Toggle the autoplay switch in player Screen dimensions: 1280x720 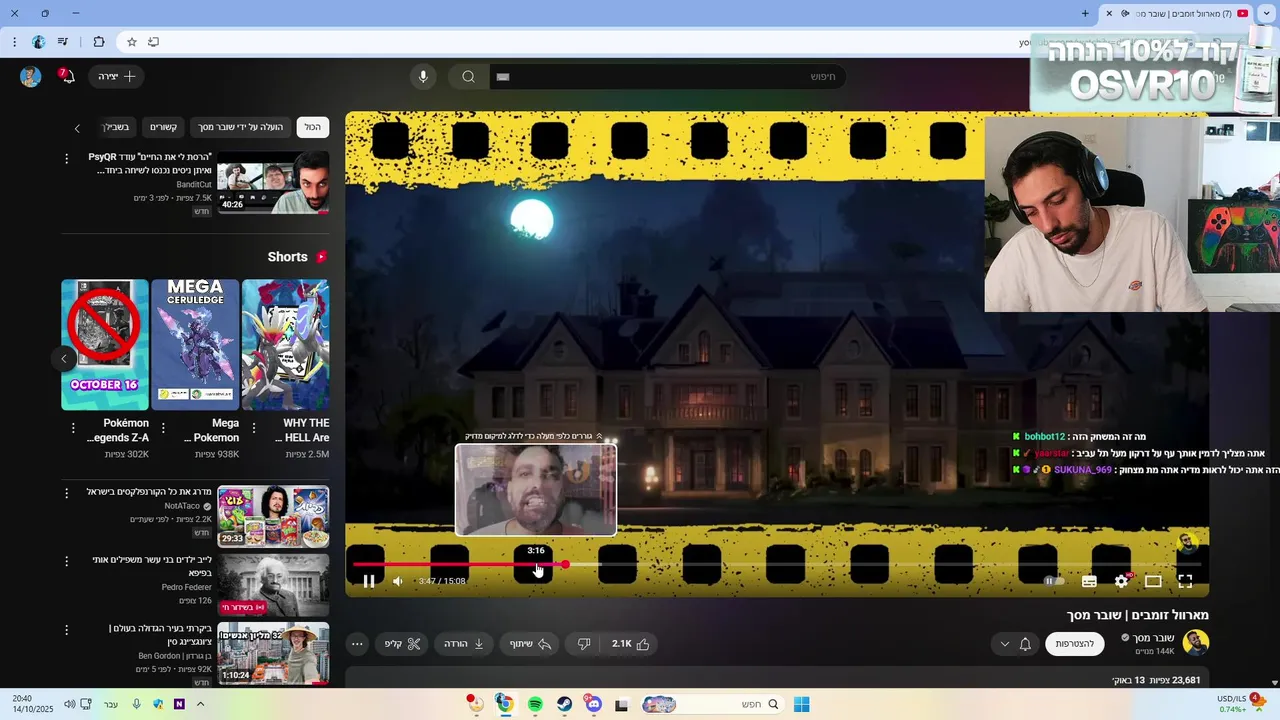1052,581
